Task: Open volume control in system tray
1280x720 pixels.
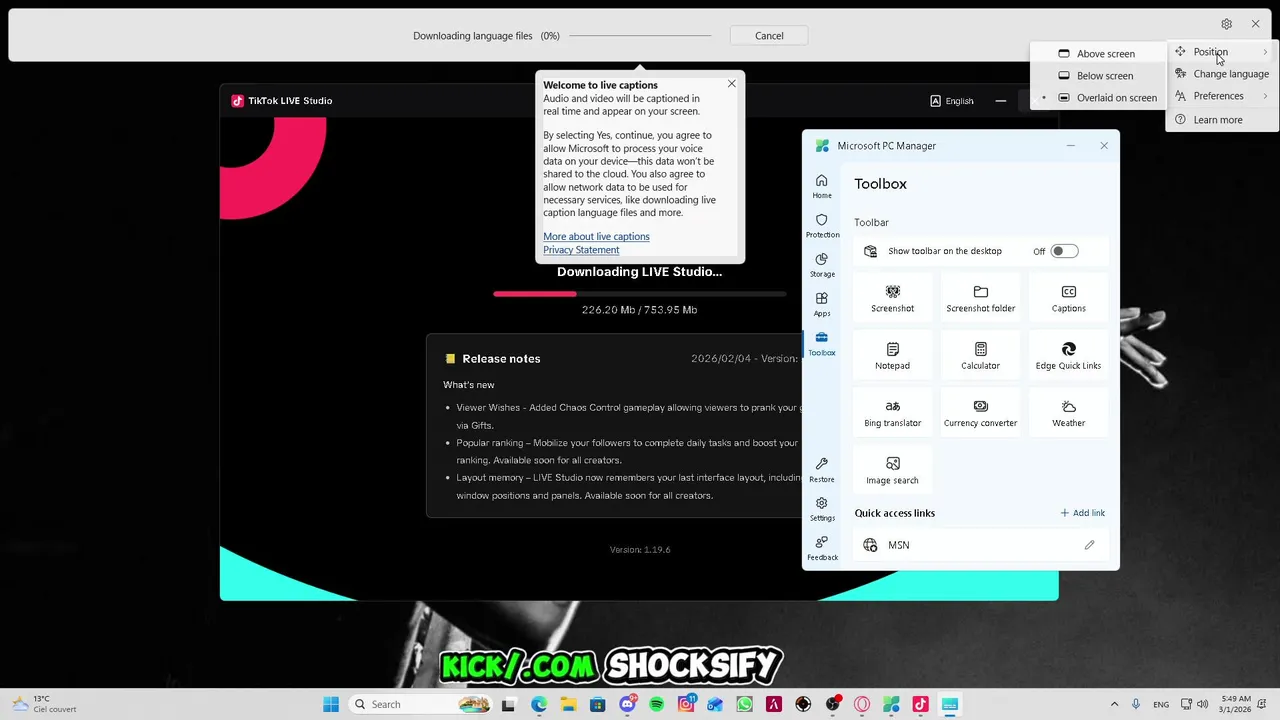Action: (1202, 704)
